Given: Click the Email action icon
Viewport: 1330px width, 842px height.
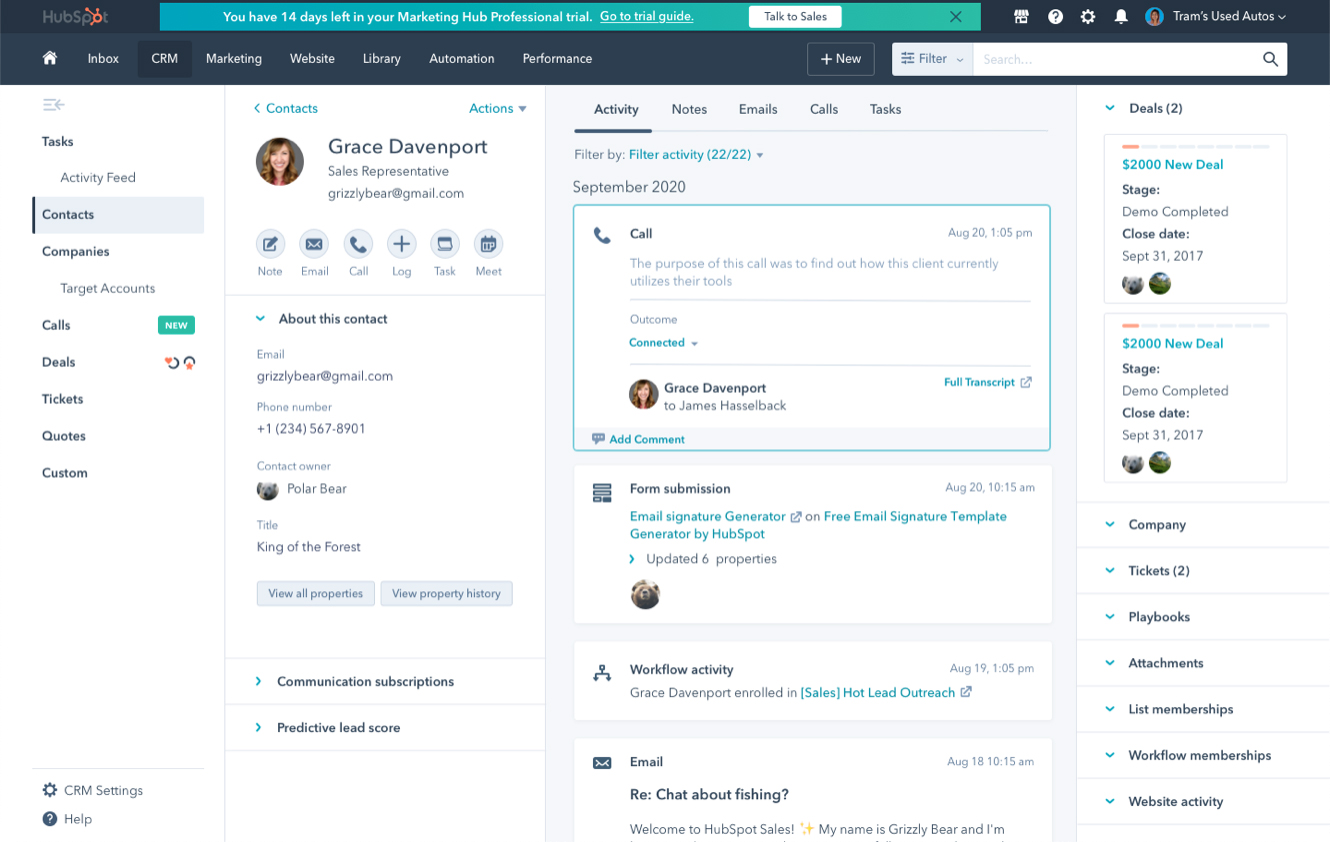Looking at the screenshot, I should 314,244.
